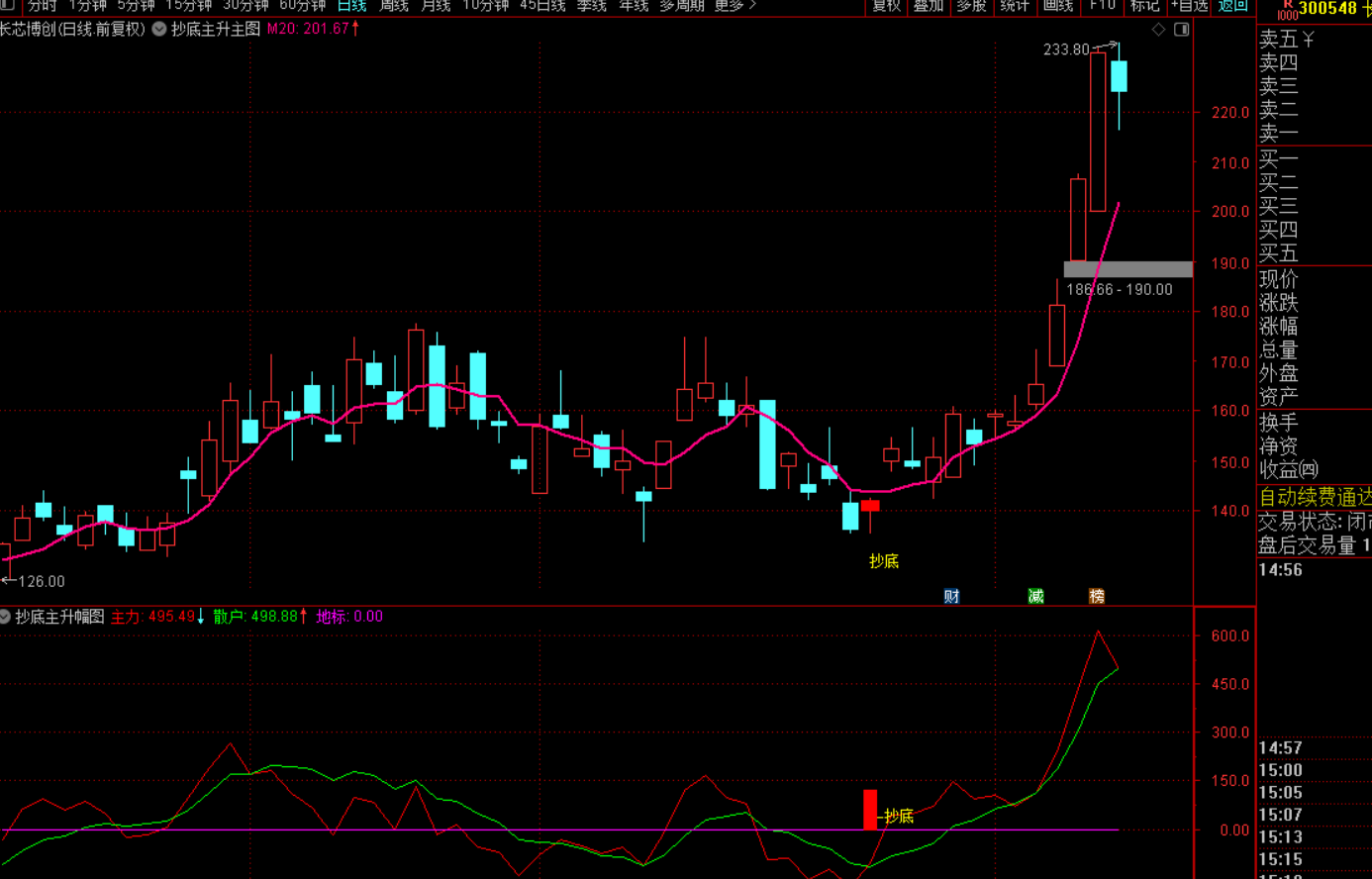Screen dimensions: 1372x879
Task: Click the gray 186.66 - 190.00 gap bar
Action: pos(1127,269)
